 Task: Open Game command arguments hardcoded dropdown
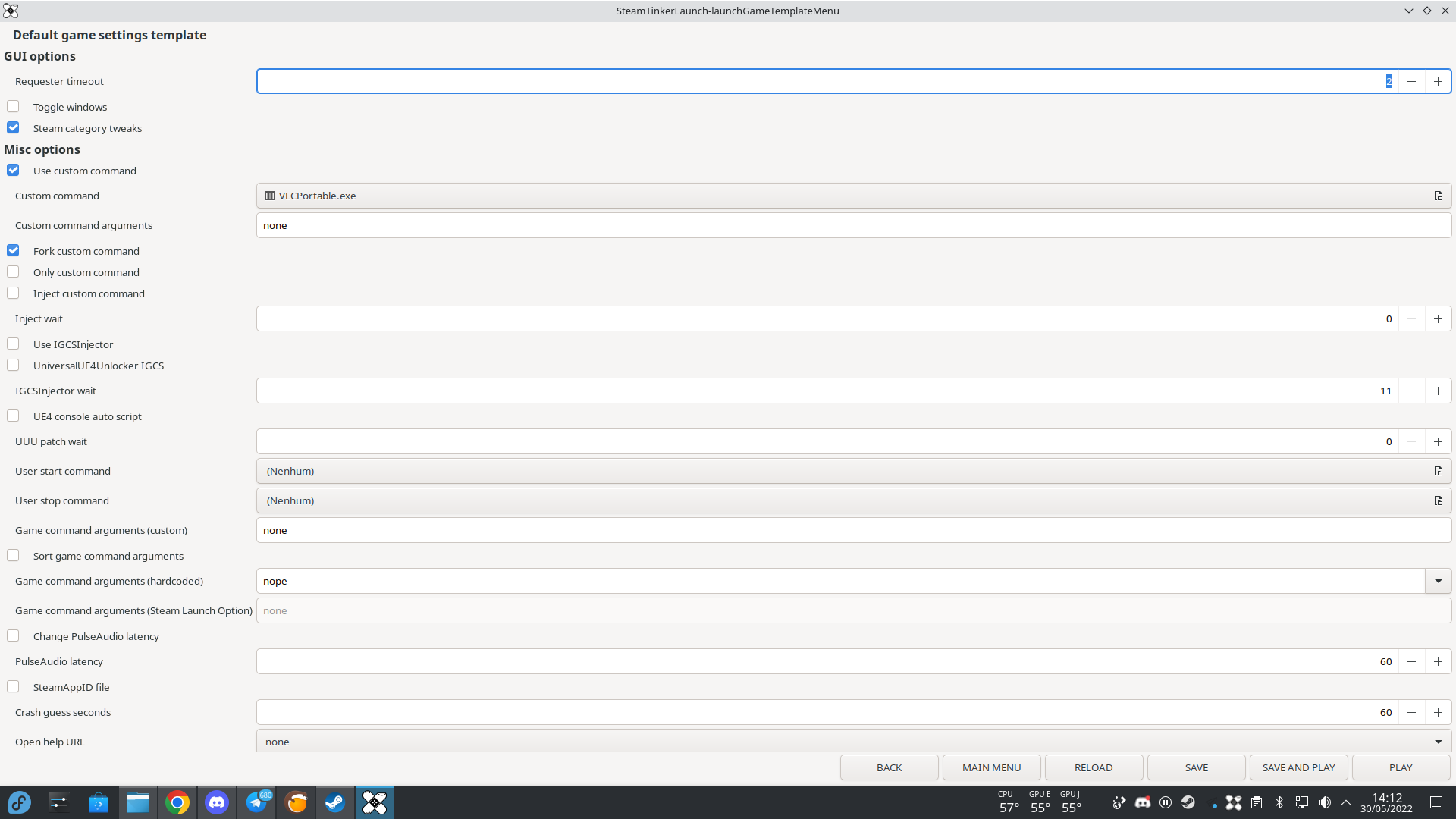point(1438,581)
